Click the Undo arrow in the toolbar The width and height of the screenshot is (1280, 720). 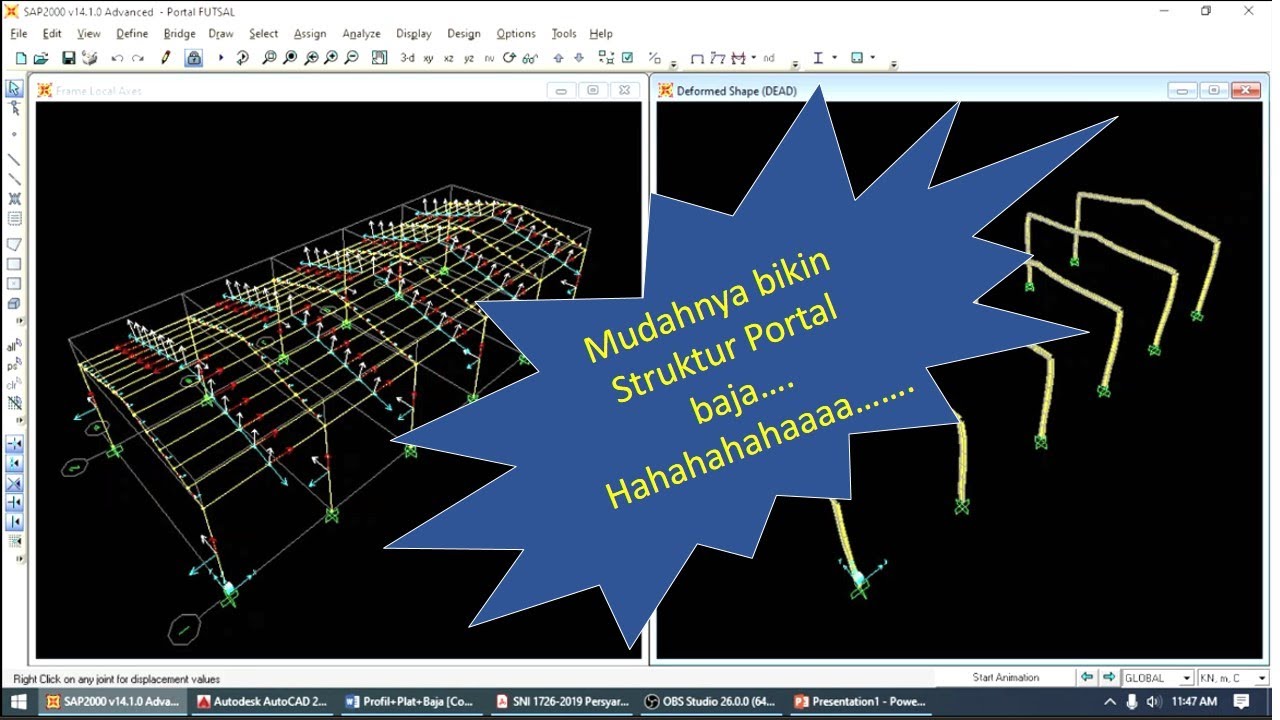coord(117,59)
